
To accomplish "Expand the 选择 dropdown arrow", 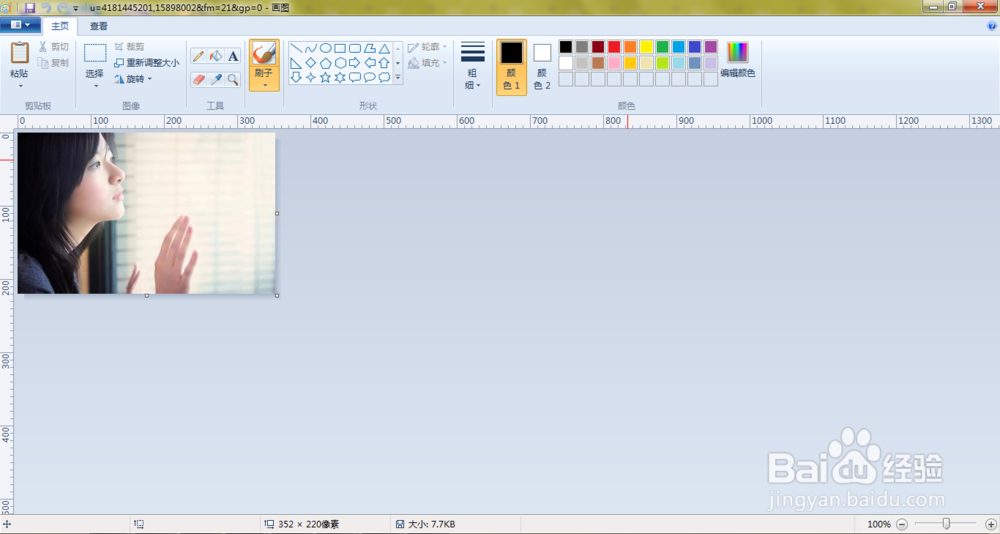I will click(x=96, y=86).
